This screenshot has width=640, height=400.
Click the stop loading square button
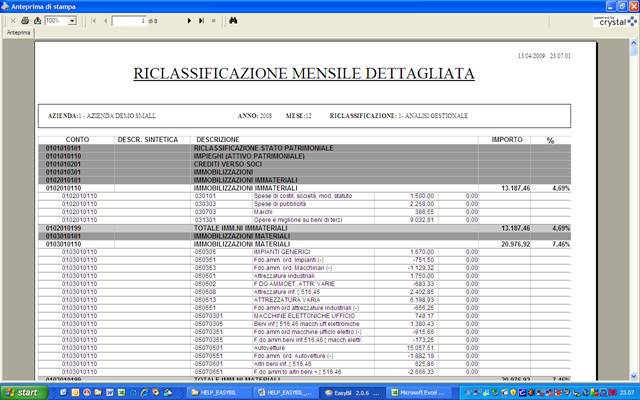(x=213, y=20)
